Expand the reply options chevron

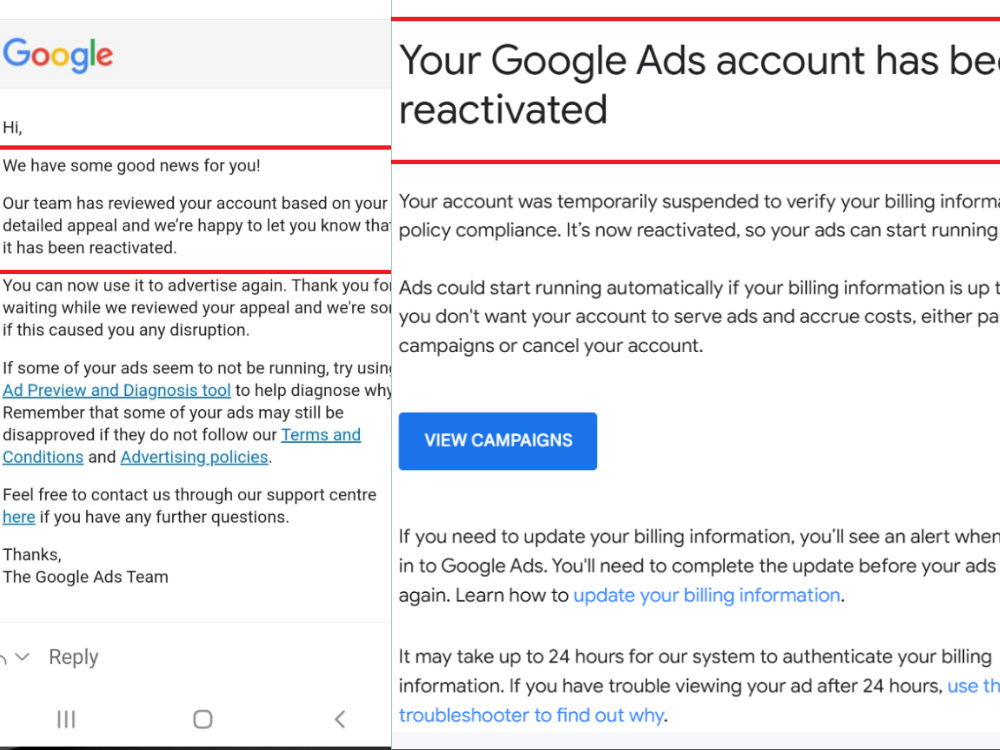(x=22, y=656)
